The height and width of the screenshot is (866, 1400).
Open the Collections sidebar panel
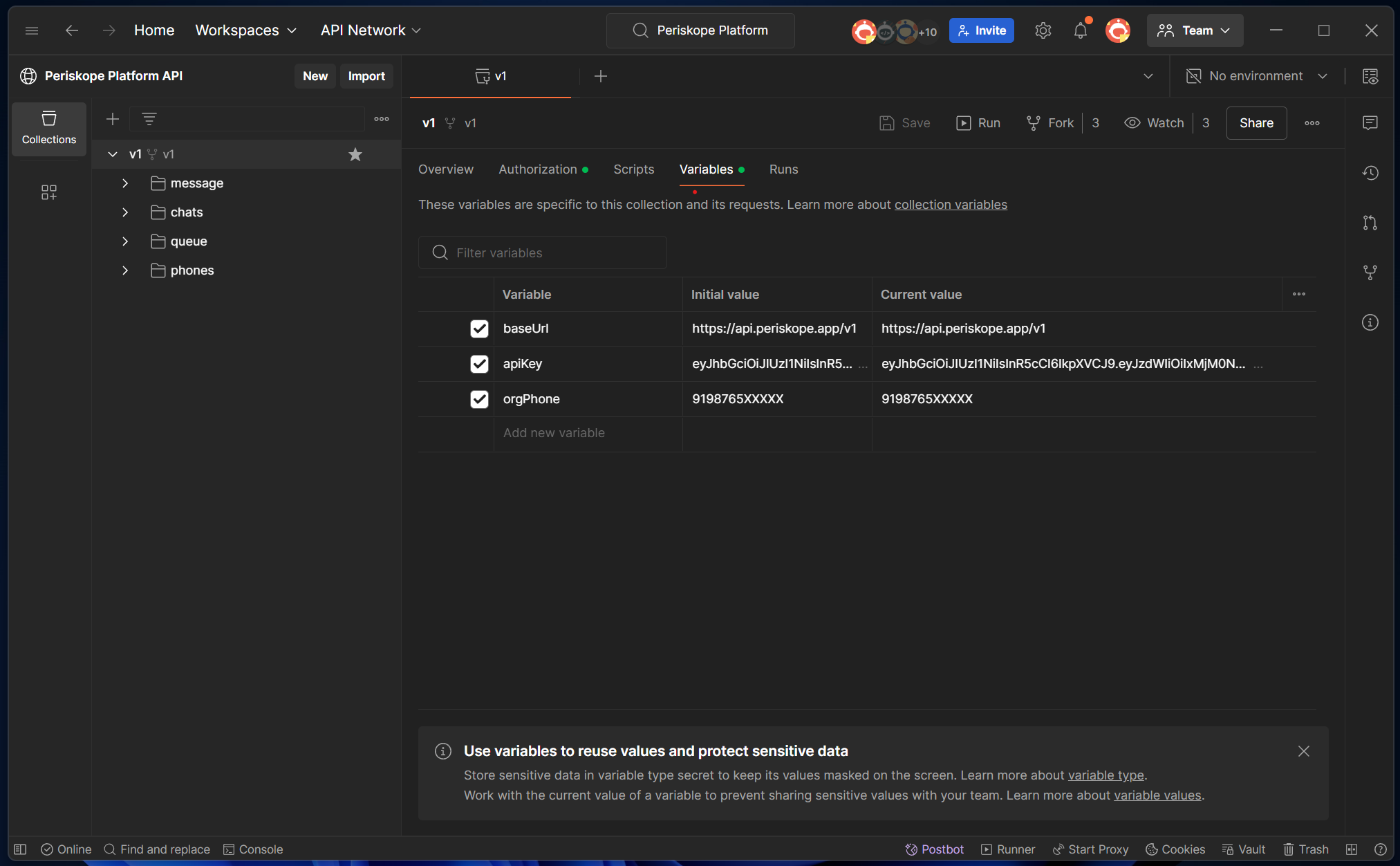click(x=49, y=129)
